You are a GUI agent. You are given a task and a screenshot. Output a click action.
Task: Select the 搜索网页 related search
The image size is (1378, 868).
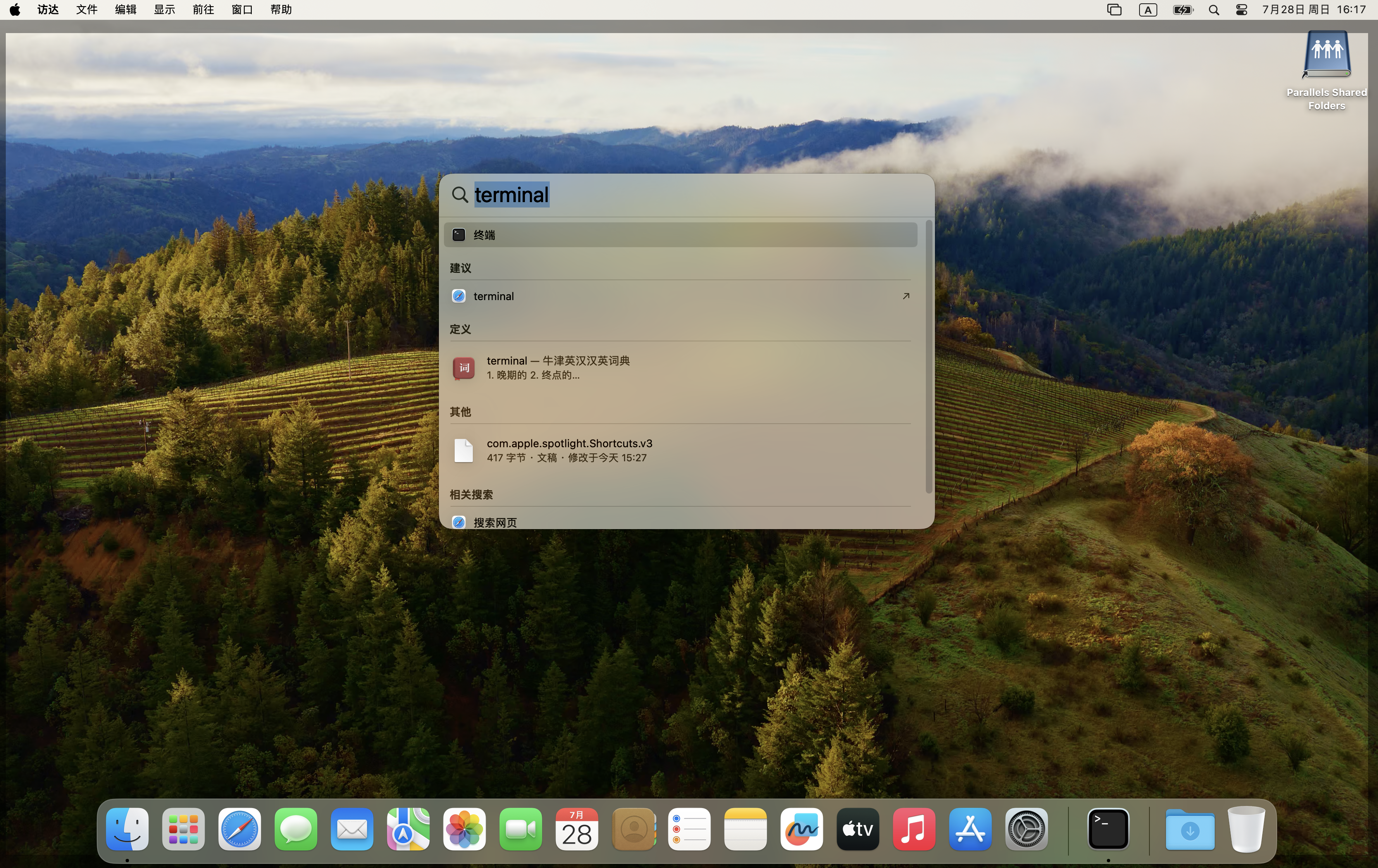[494, 522]
